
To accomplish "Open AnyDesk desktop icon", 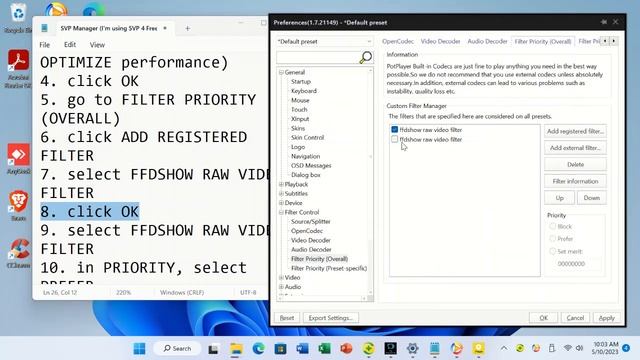I will 18,159.
